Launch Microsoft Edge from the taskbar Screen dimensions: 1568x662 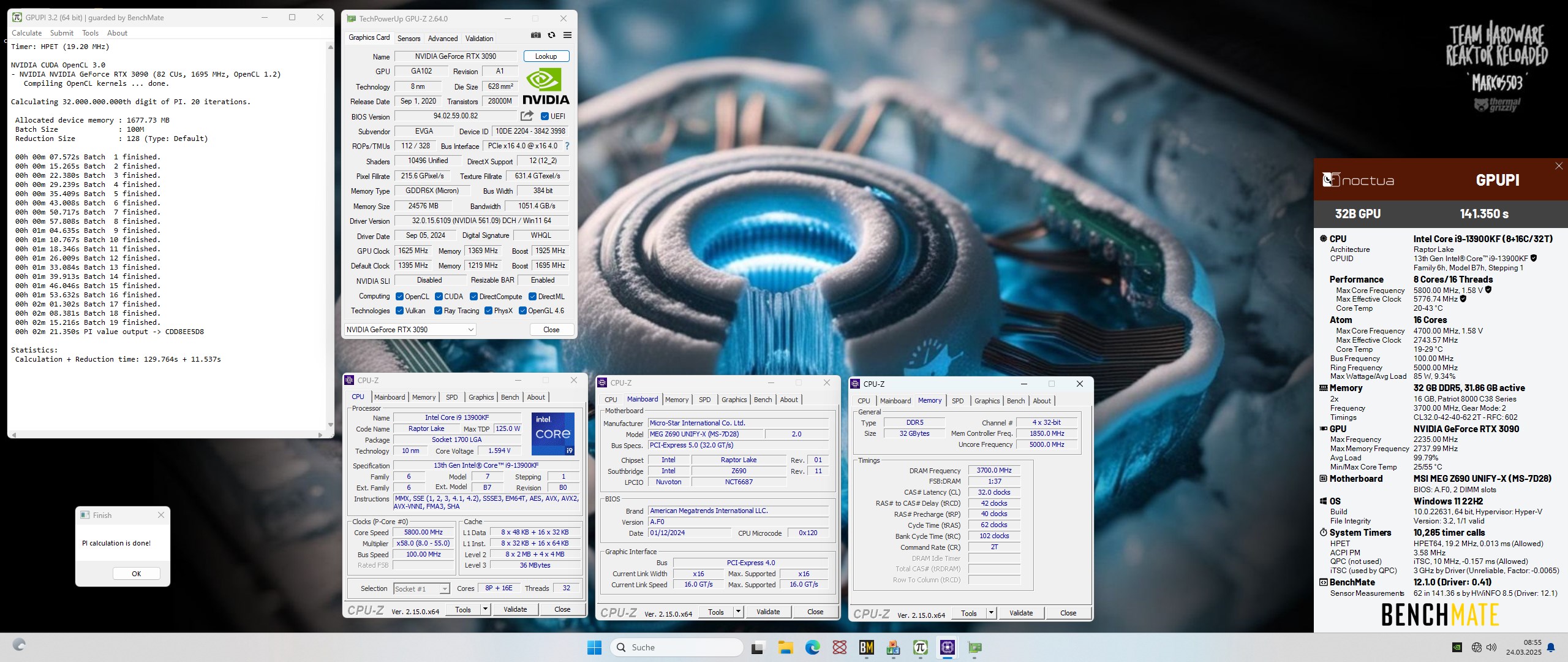click(x=812, y=647)
